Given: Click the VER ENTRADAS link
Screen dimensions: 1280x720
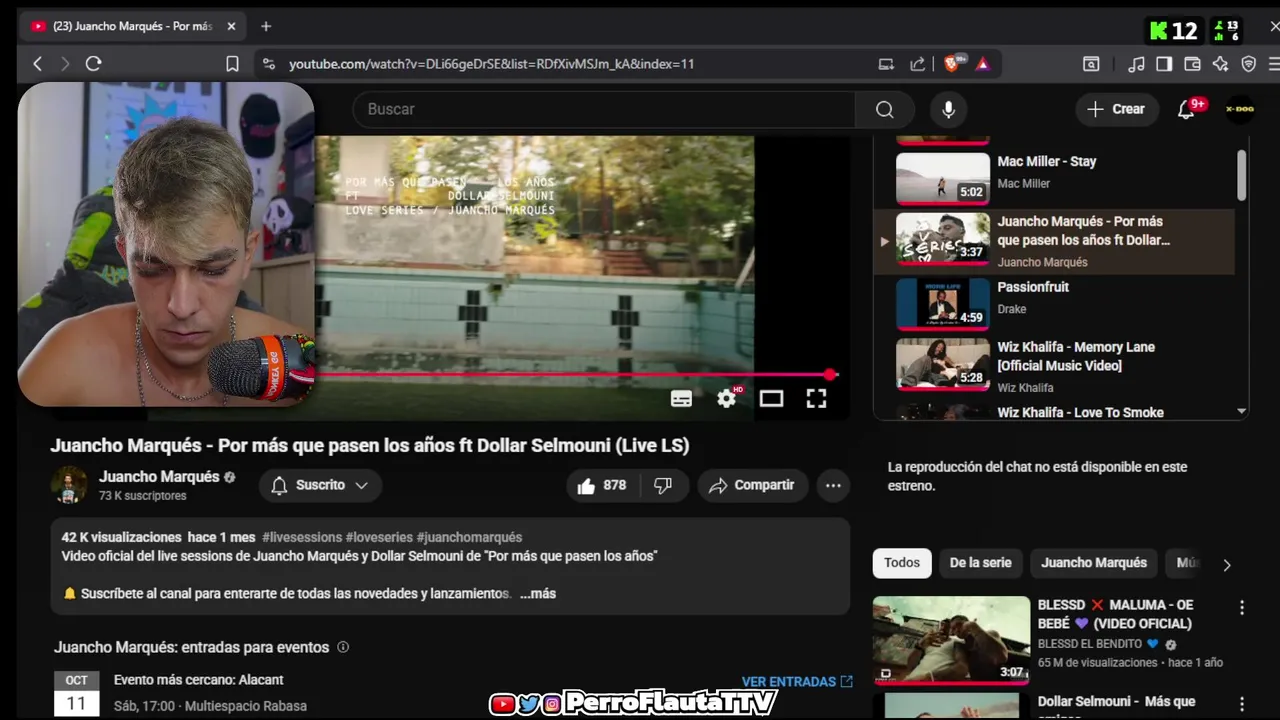Looking at the screenshot, I should (797, 681).
